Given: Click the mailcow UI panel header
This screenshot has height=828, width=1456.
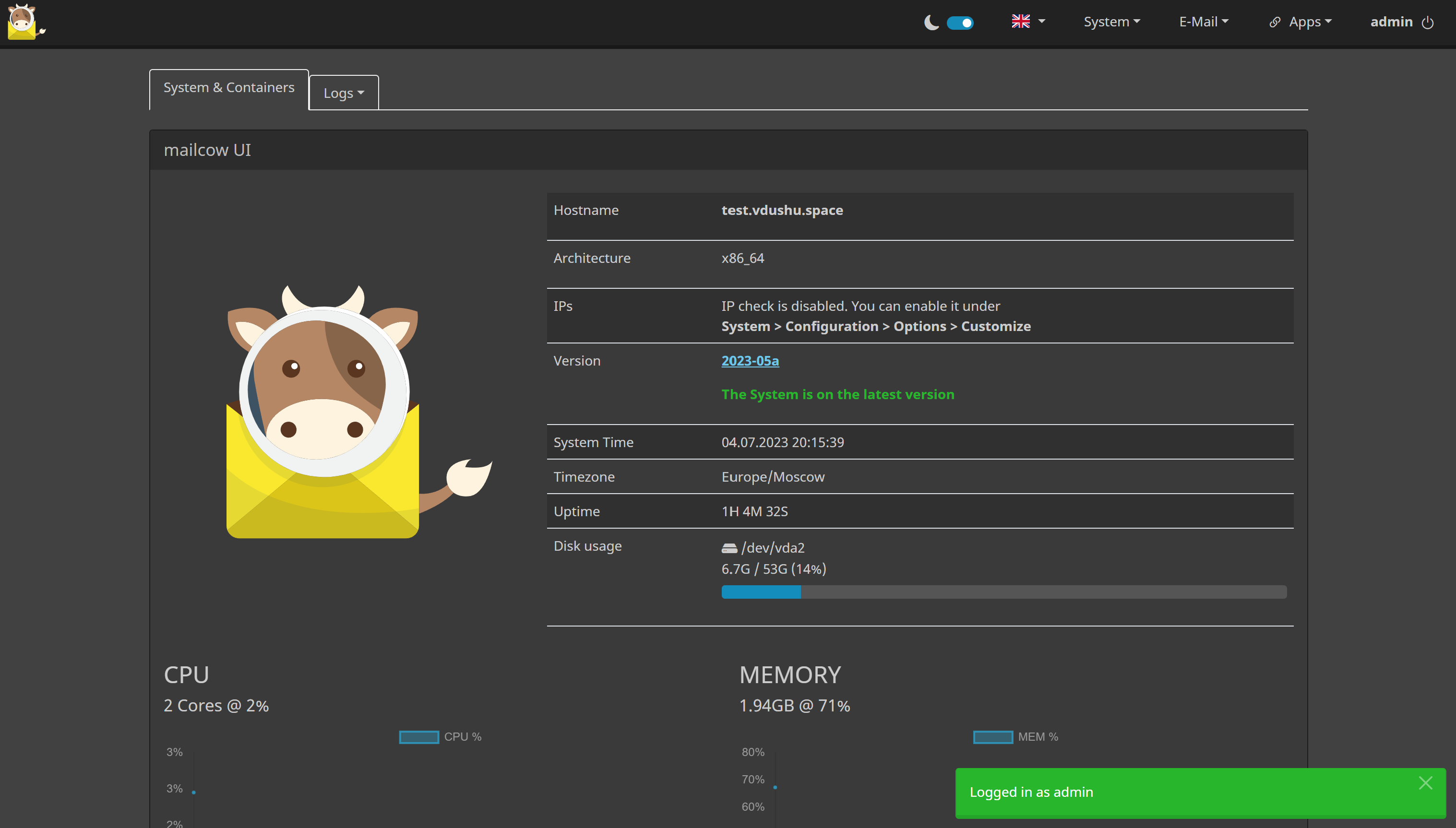Looking at the screenshot, I should click(x=728, y=150).
